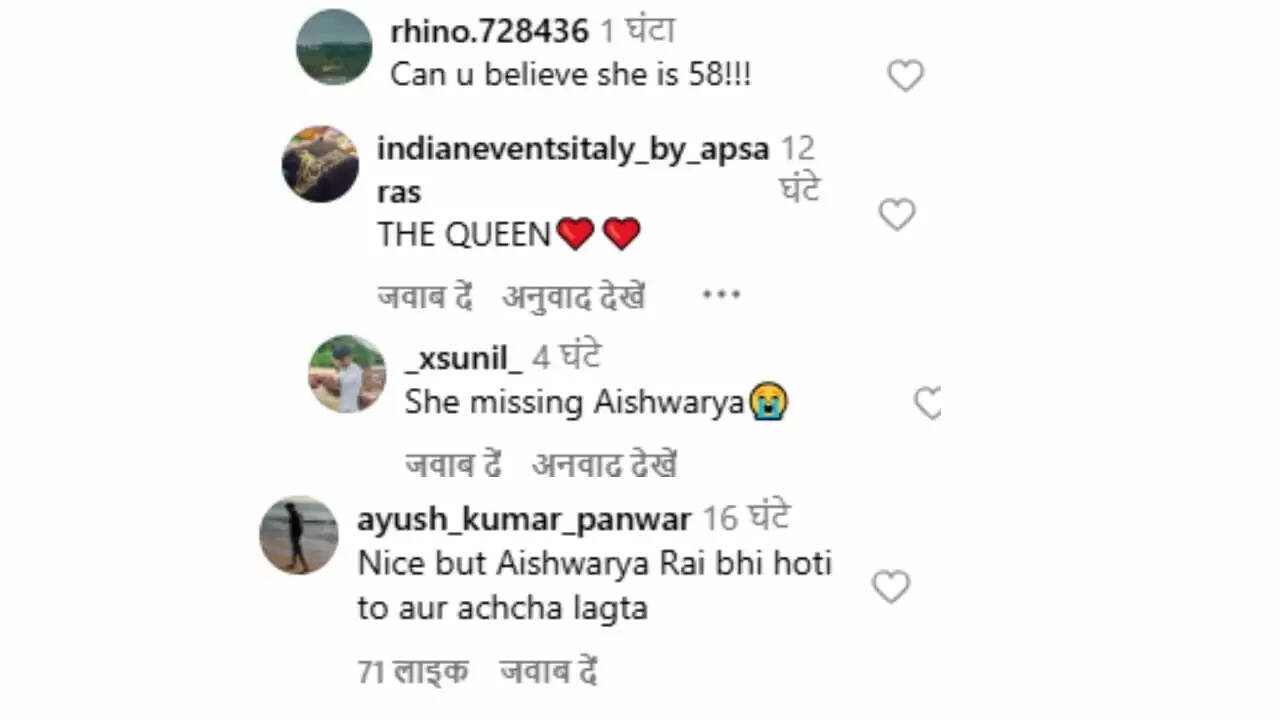This screenshot has width=1280, height=720.
Task: Like the comment "She missing Aishwarya"
Action: (927, 403)
